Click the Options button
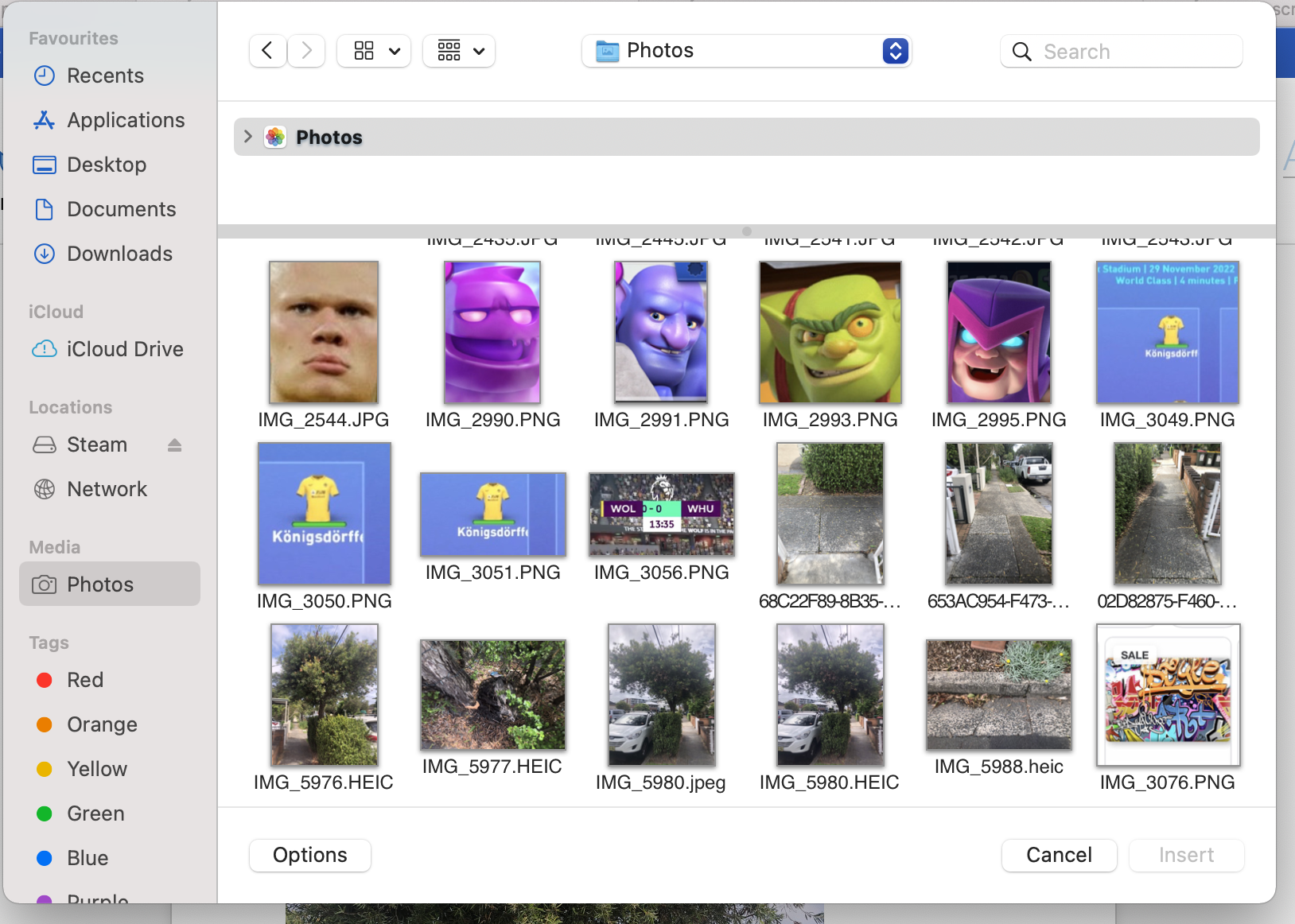This screenshot has width=1295, height=924. 310,855
